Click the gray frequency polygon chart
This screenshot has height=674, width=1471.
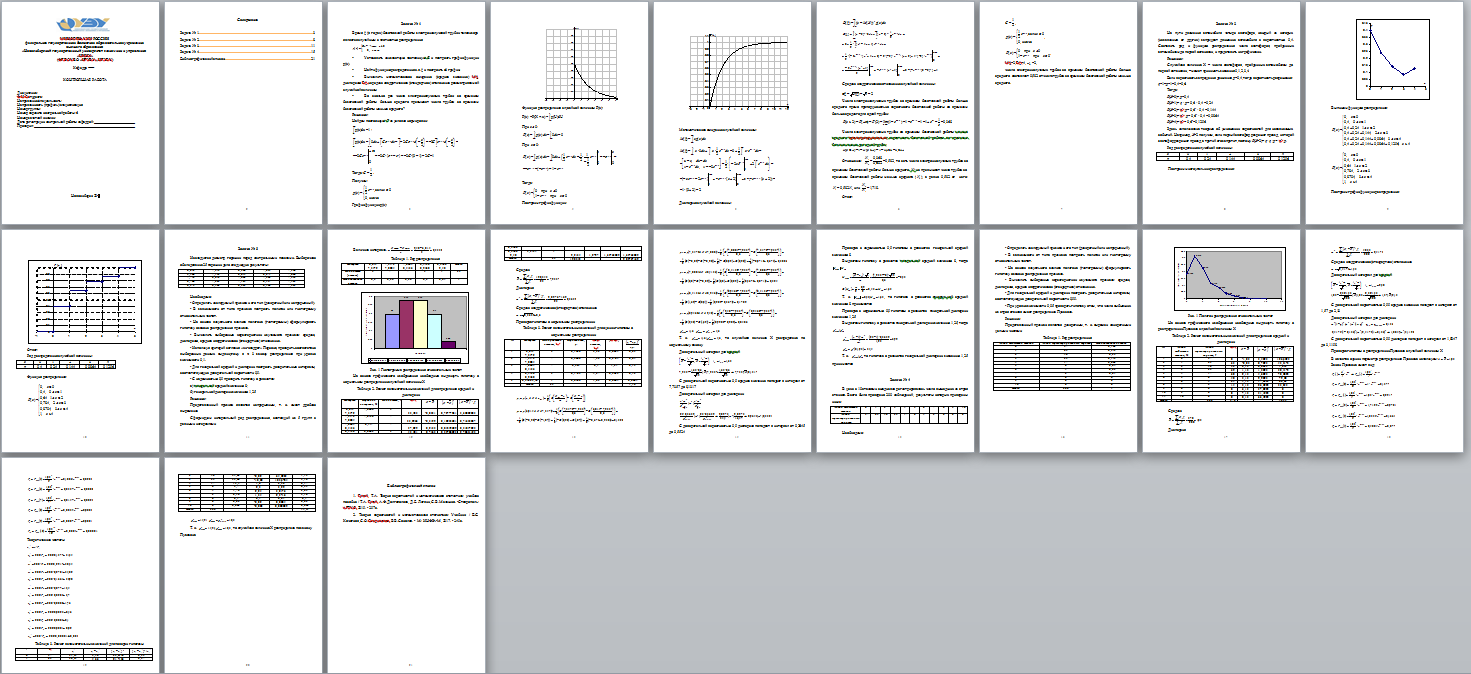(1228, 281)
